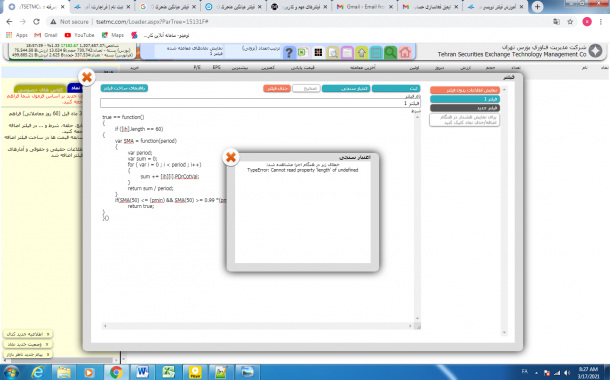Sort by EPS column header

(217, 68)
